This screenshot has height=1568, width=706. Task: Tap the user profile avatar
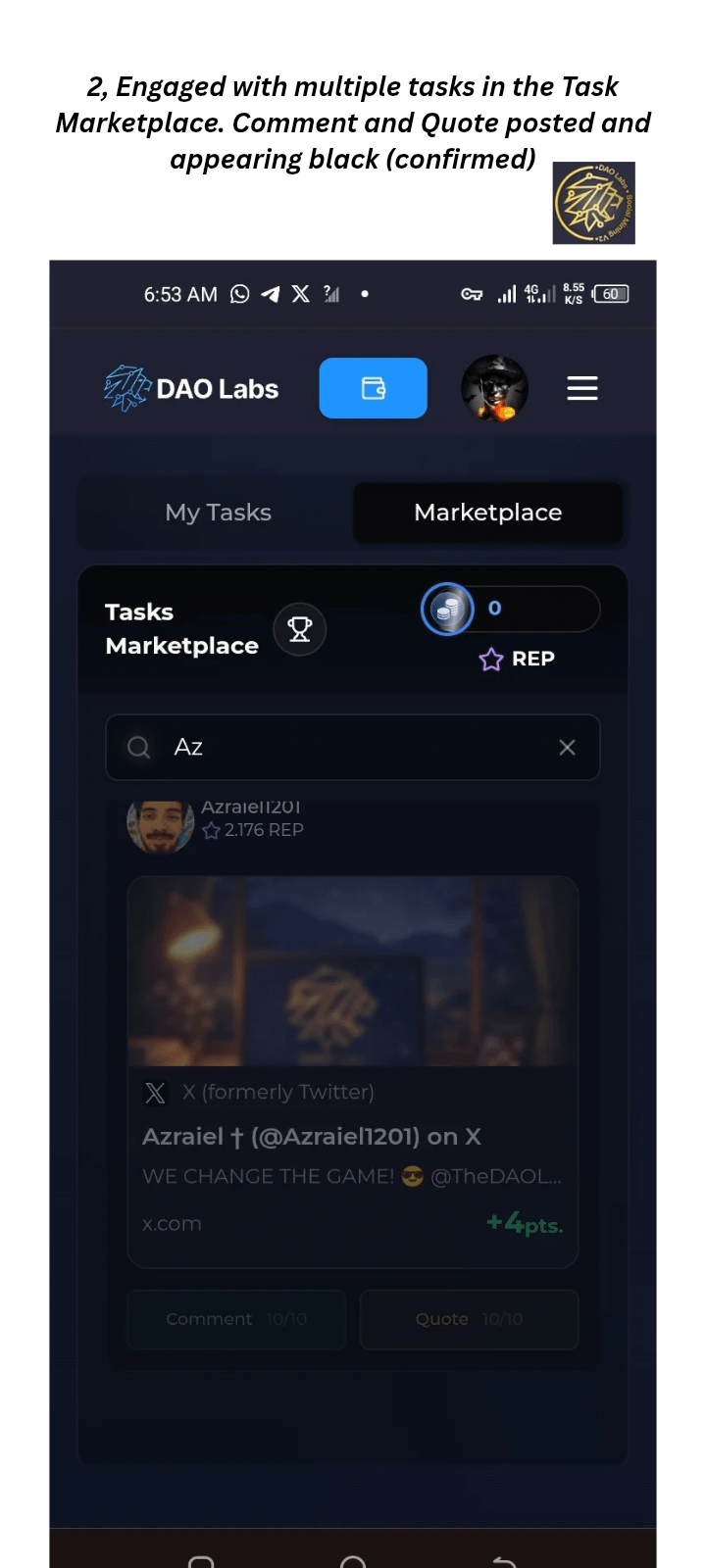(x=494, y=388)
